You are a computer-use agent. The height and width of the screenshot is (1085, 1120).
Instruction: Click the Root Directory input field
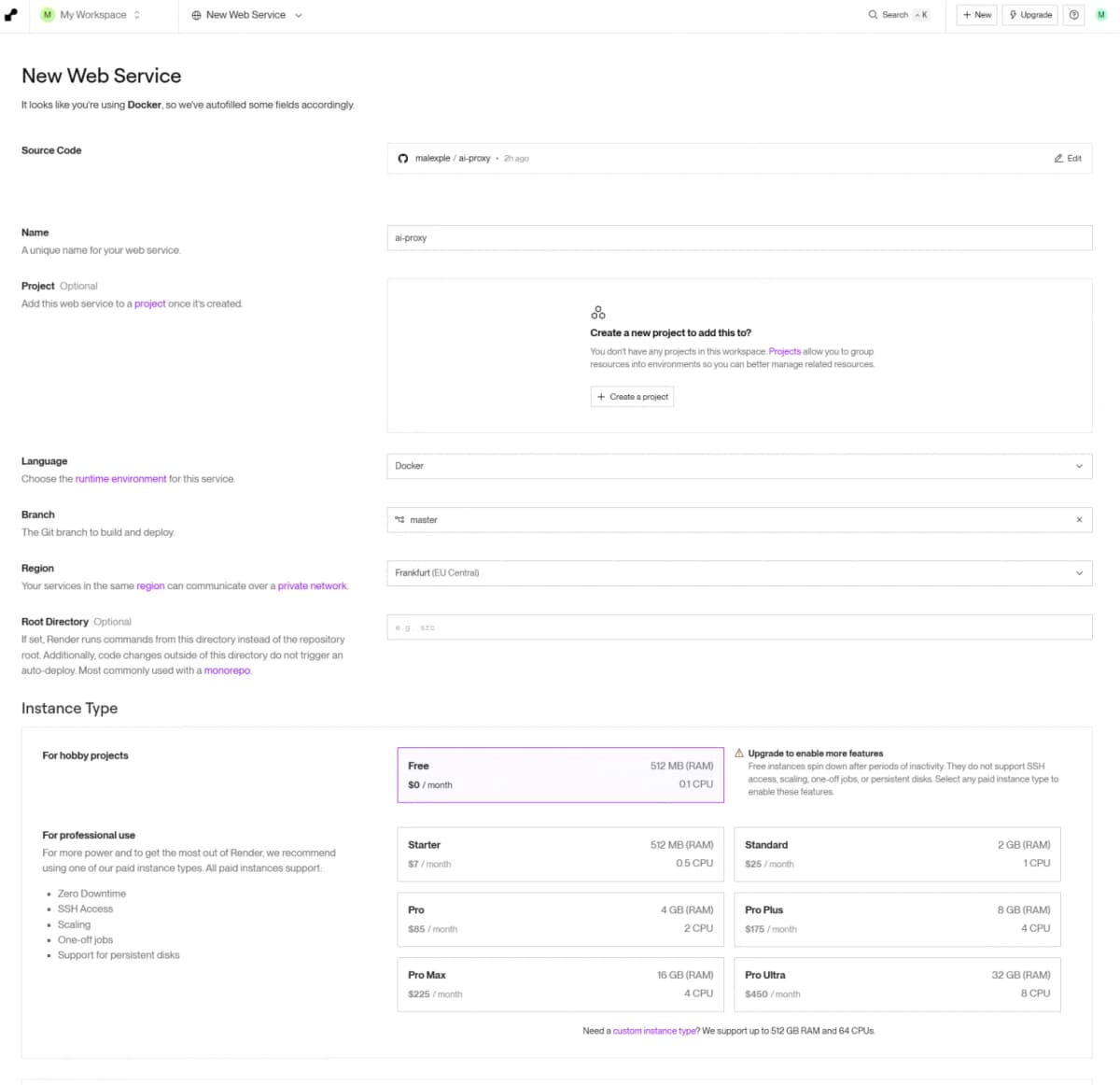tap(739, 627)
